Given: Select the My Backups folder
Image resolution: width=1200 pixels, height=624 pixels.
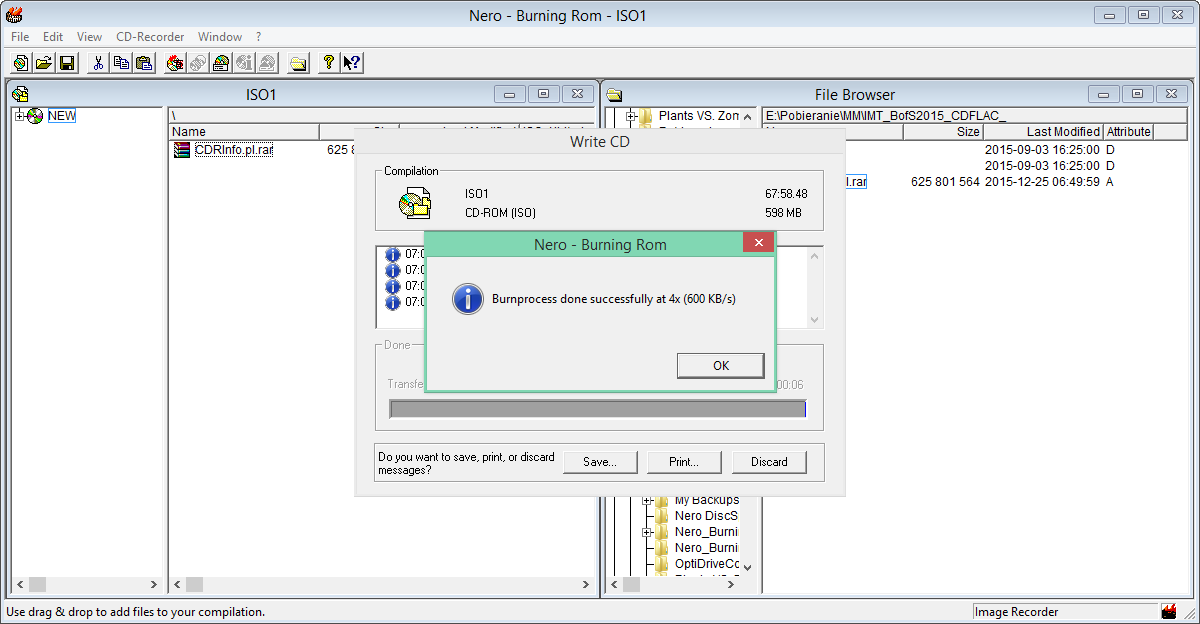Looking at the screenshot, I should (707, 500).
